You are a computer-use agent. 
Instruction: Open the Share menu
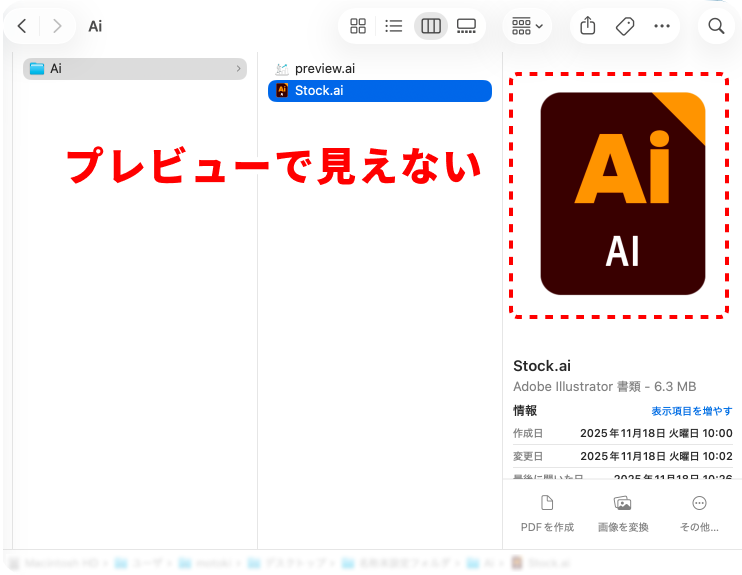(588, 26)
